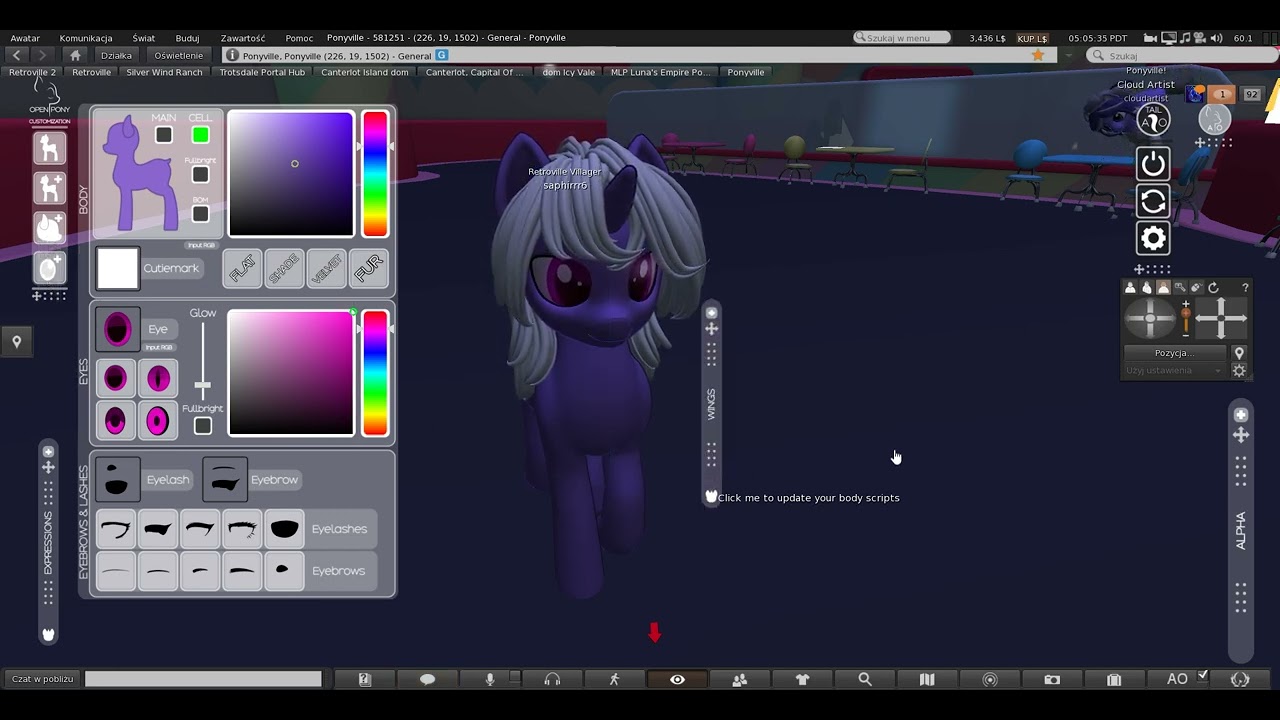Image resolution: width=1280 pixels, height=720 pixels.
Task: Open the Komunikacja menu
Action: pos(86,38)
